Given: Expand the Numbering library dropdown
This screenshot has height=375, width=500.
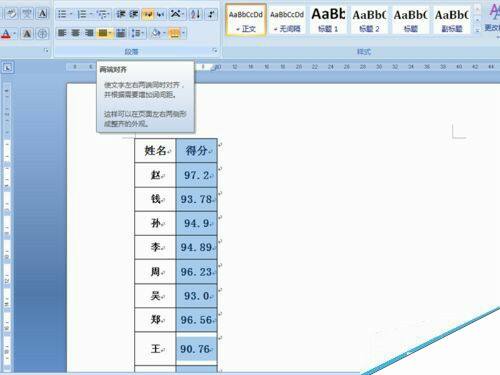Looking at the screenshot, I should (x=91, y=14).
